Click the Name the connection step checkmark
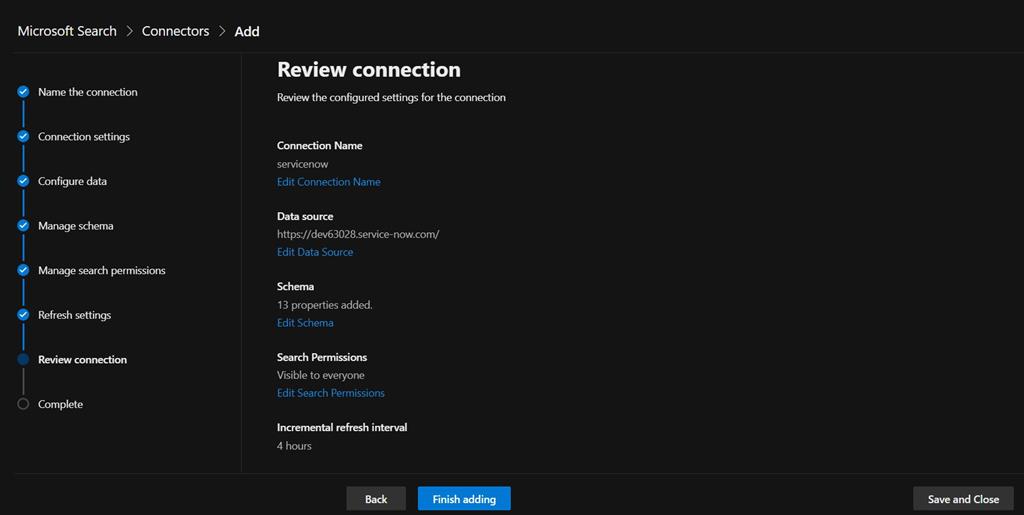Screen dimensions: 1024x515 (23, 92)
